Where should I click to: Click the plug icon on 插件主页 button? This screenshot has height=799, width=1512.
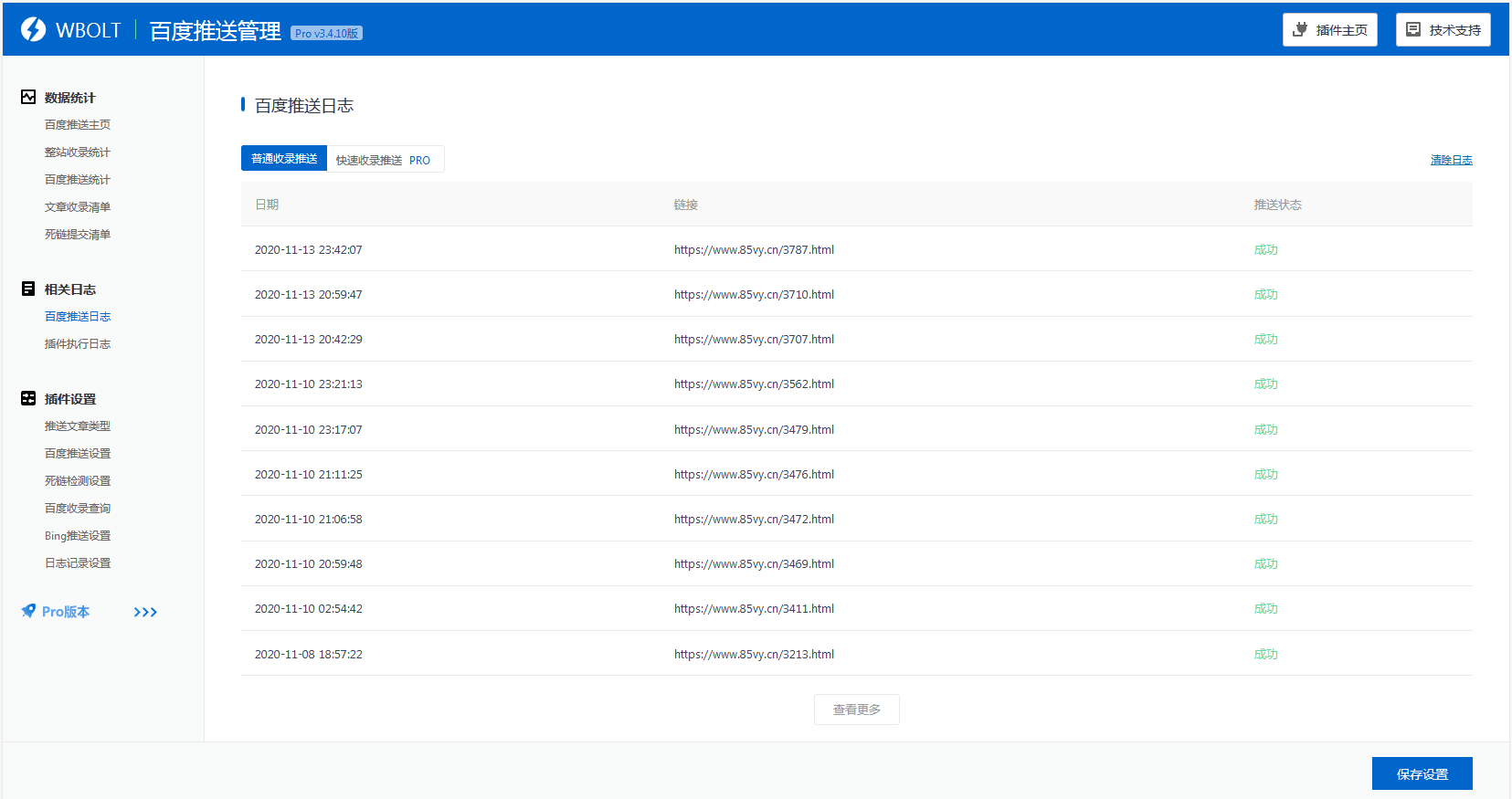tap(1300, 29)
